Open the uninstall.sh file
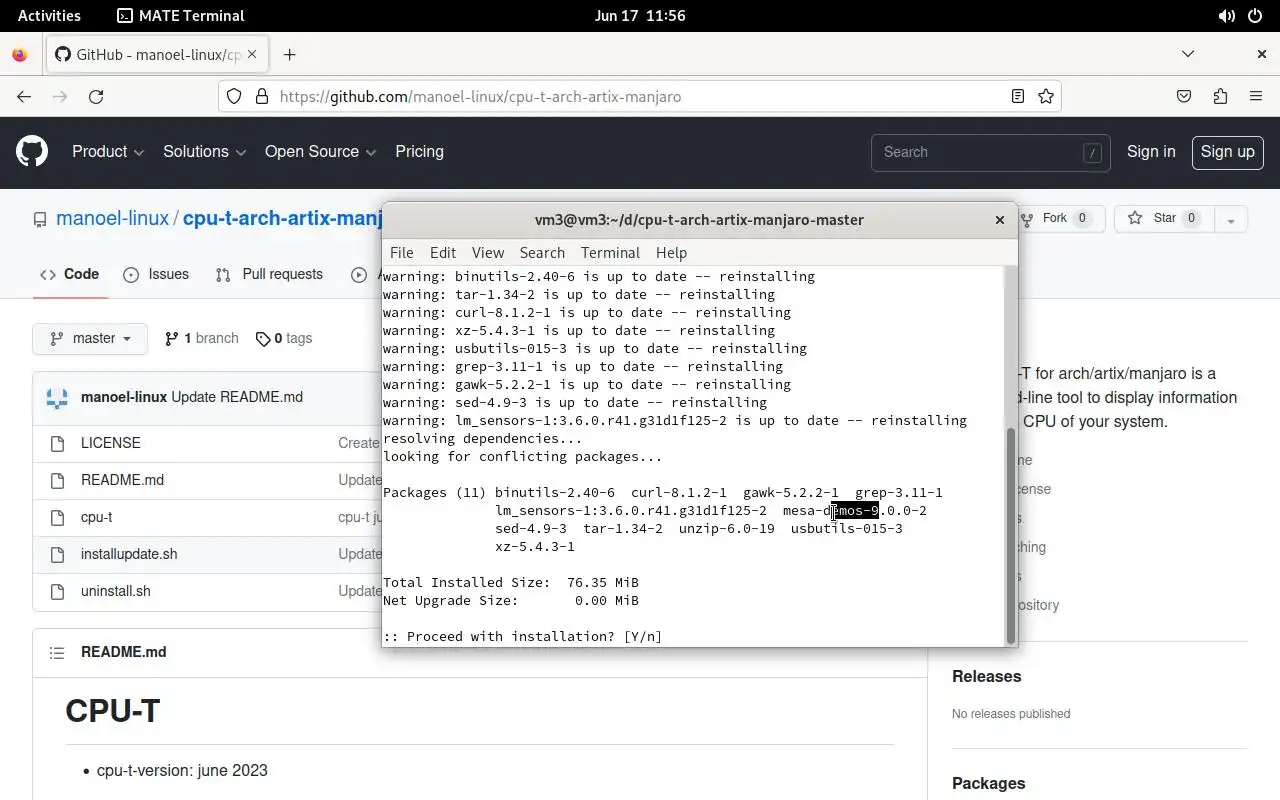 coord(116,591)
